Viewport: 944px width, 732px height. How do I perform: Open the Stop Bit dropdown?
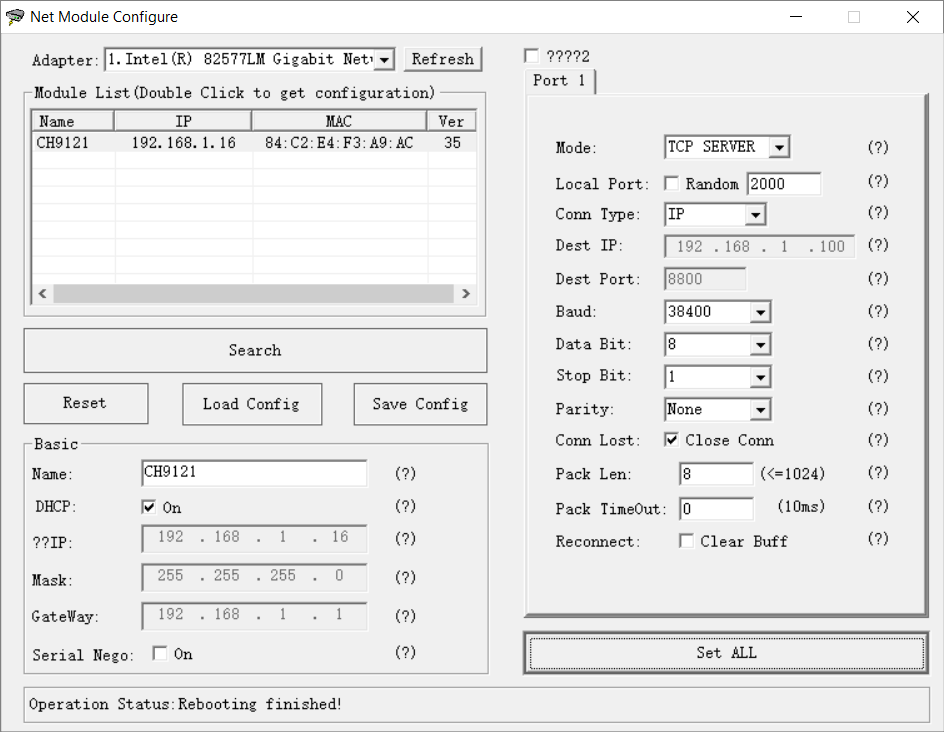pos(760,377)
